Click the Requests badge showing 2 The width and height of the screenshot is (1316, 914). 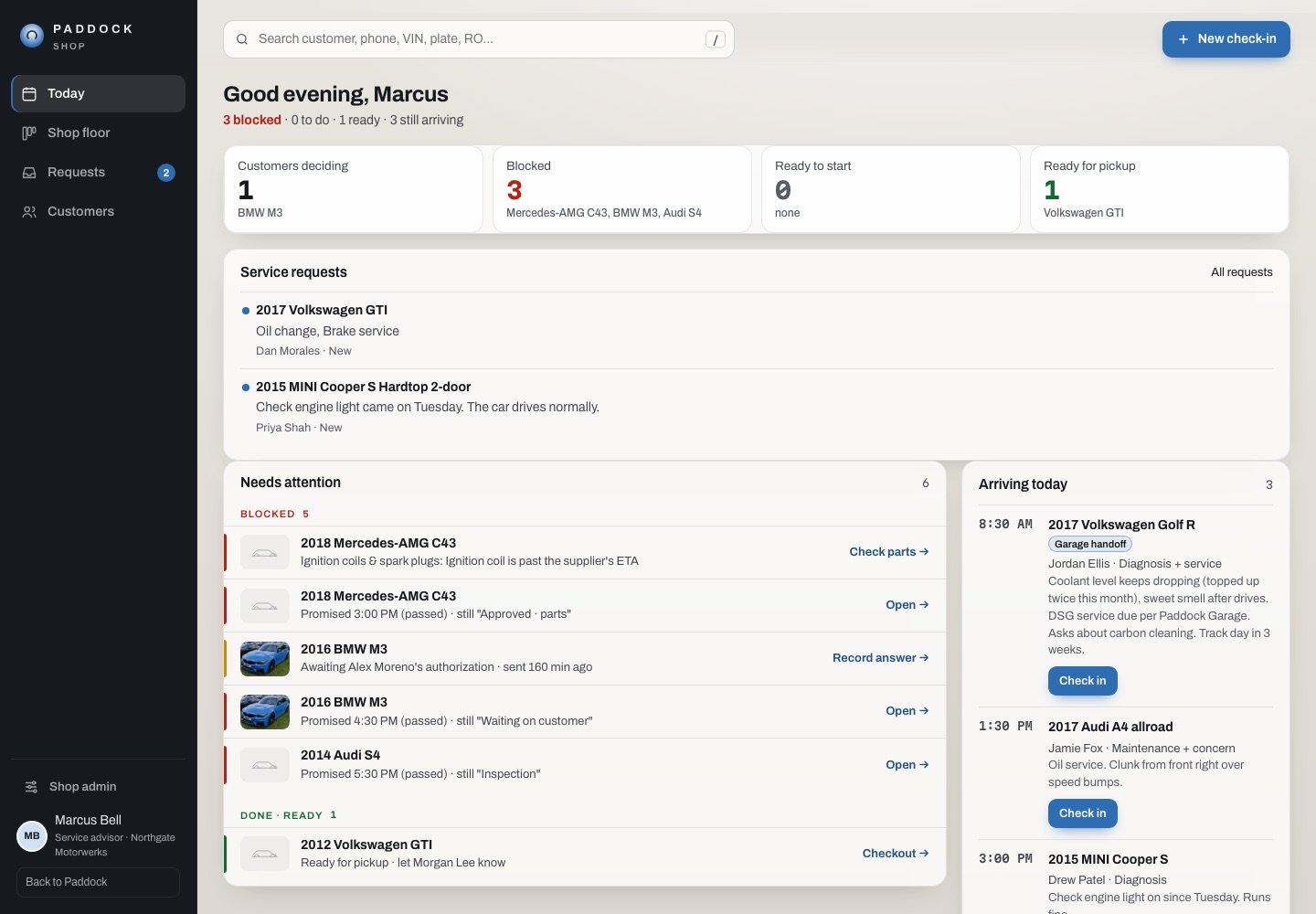(x=166, y=173)
